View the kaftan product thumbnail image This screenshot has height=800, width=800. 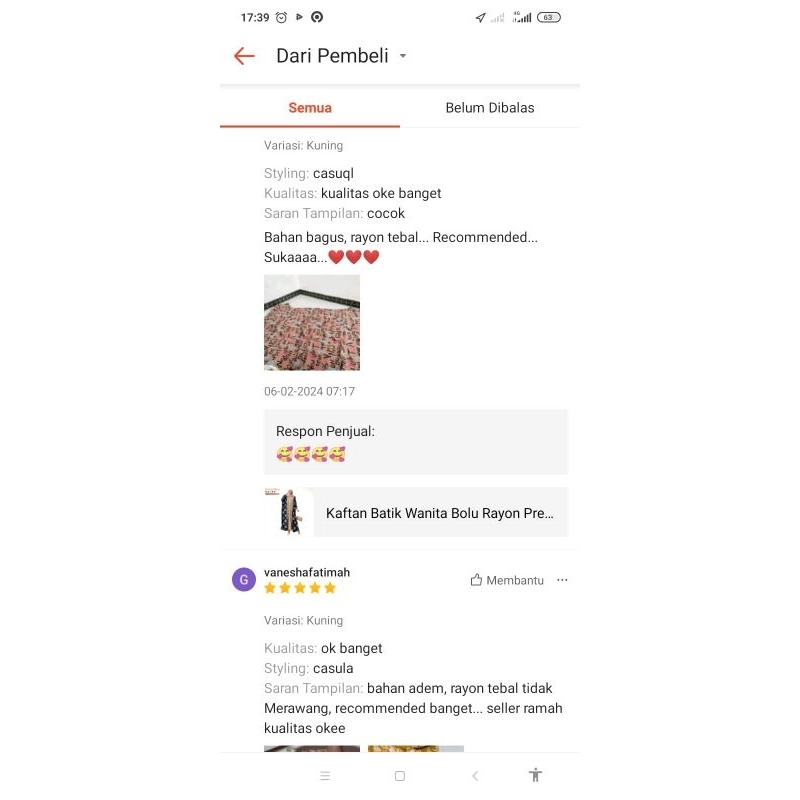click(289, 512)
